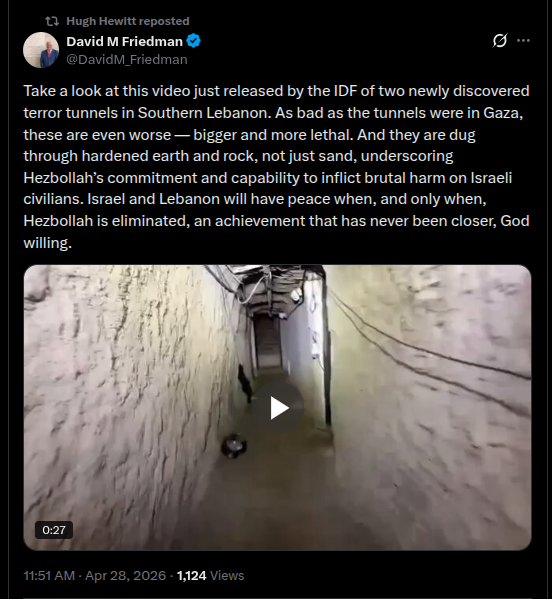Click the Apr 28, 2026 date
This screenshot has height=599, width=552.
(x=125, y=575)
